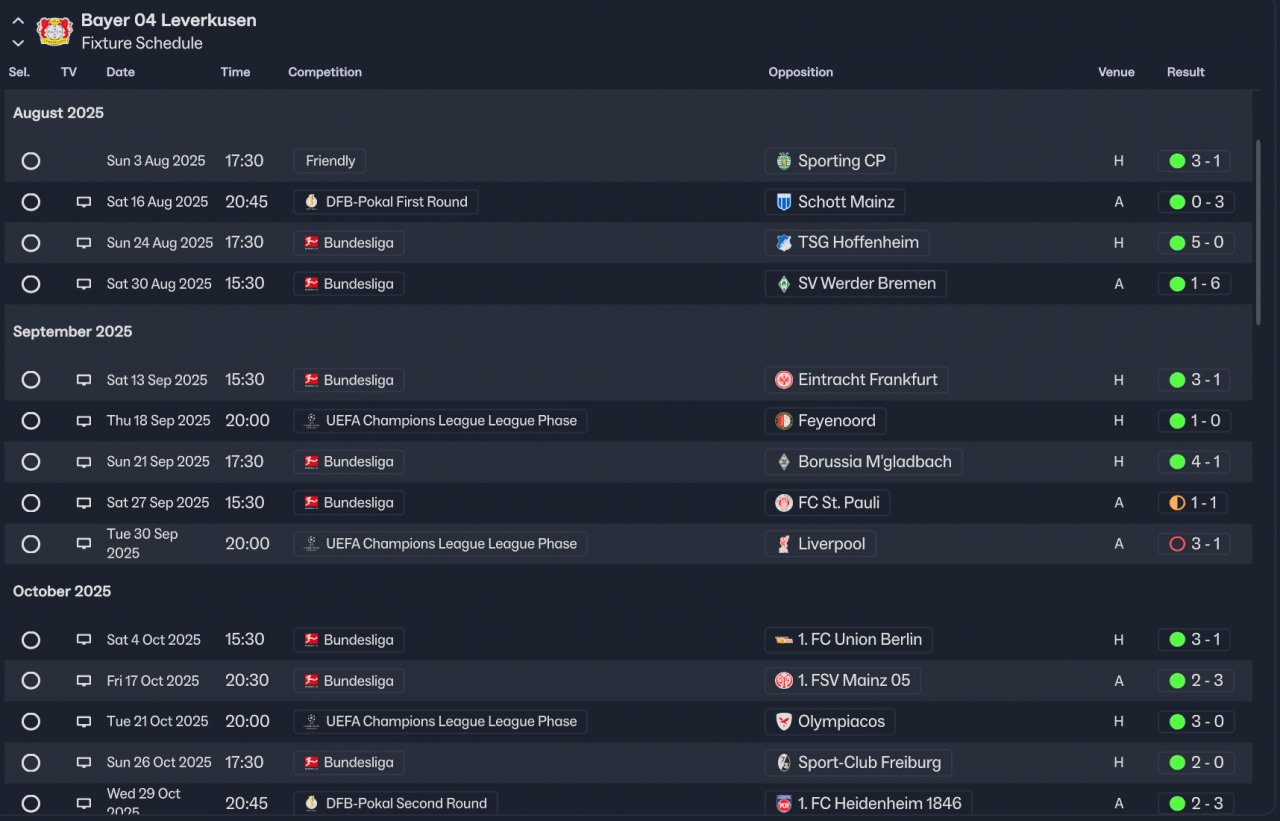1280x821 pixels.
Task: View the 1 - 6 result at Werder Bremen
Action: pyautogui.click(x=1196, y=284)
